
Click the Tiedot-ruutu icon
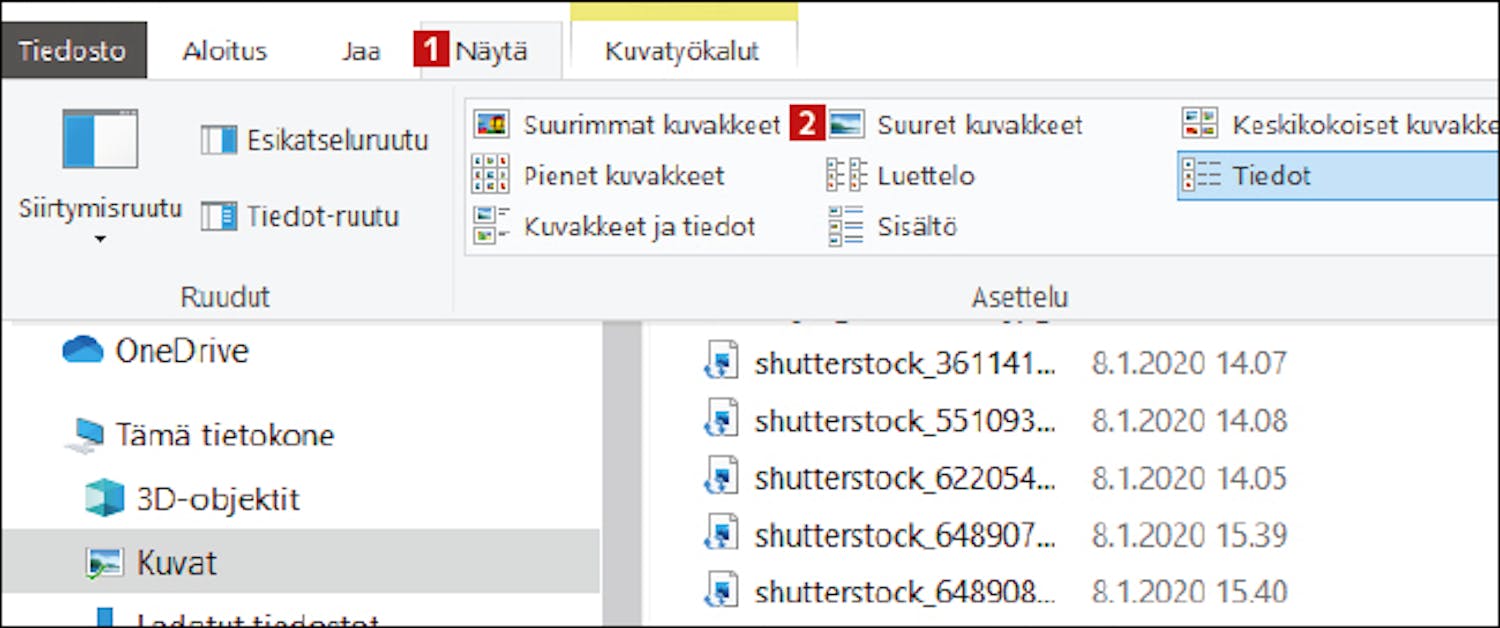218,216
